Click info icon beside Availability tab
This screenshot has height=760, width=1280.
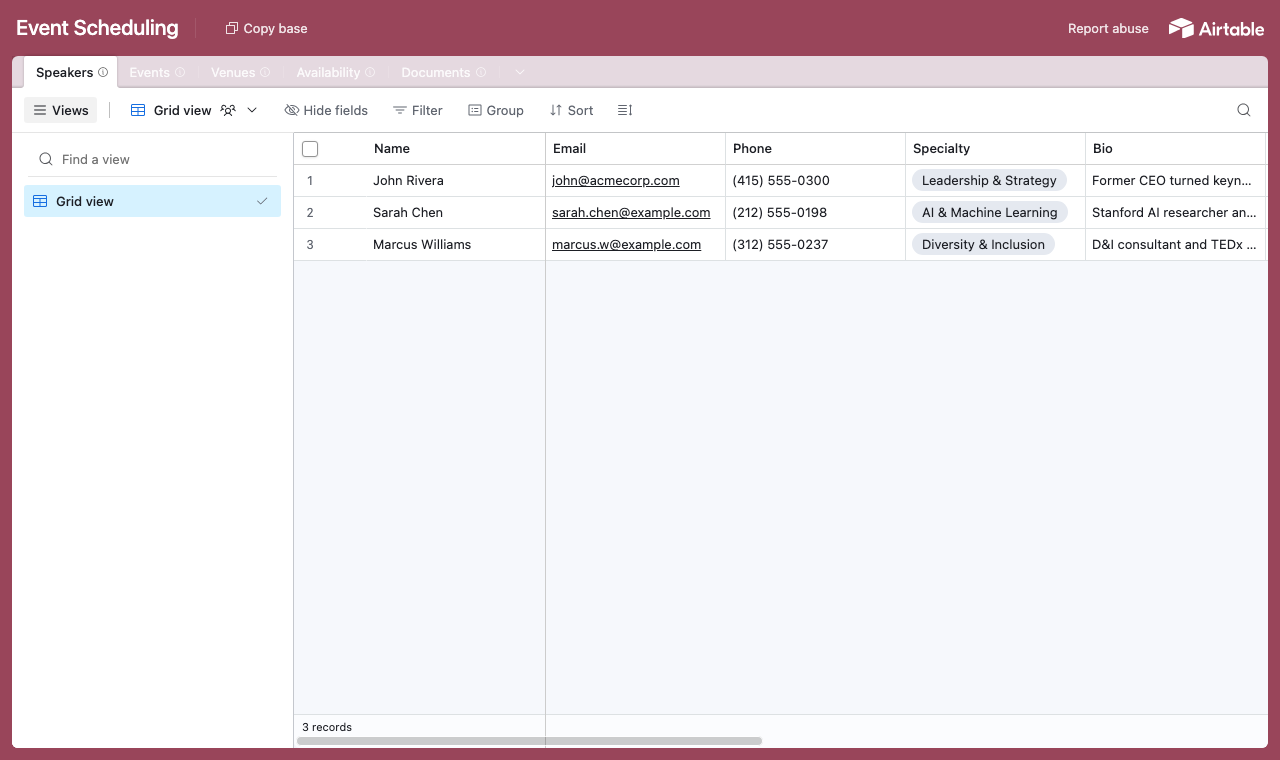tap(370, 72)
